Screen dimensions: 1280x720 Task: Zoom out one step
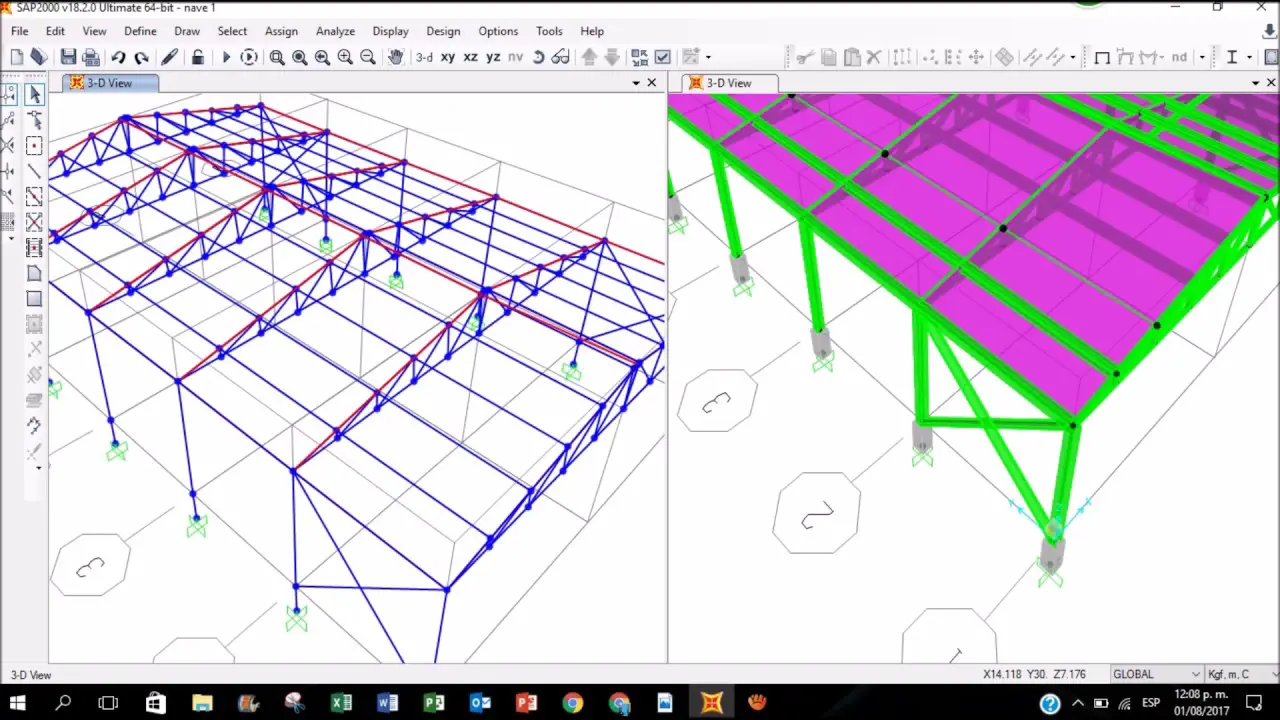[368, 57]
